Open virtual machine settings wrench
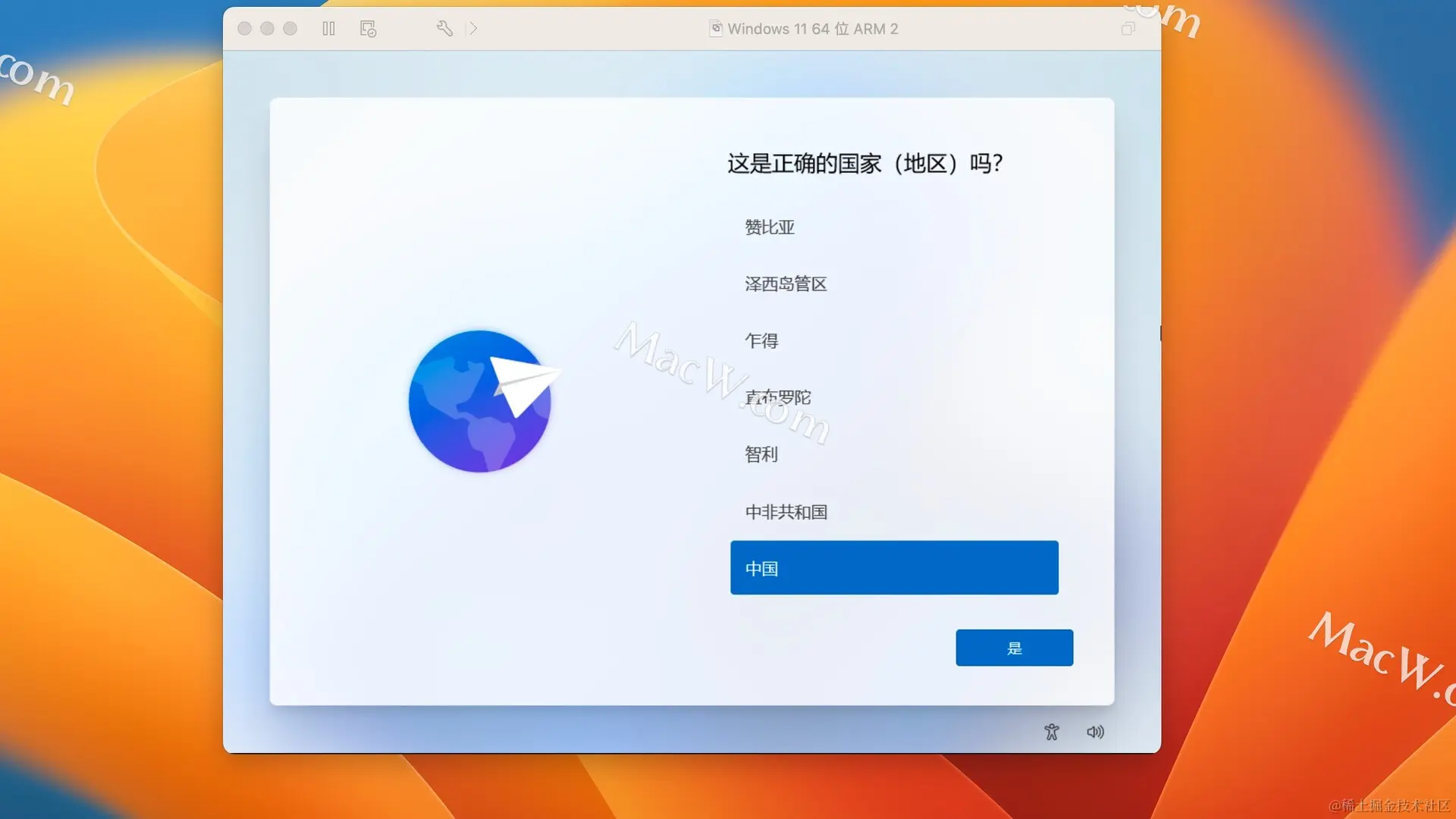Viewport: 1456px width, 819px height. pyautogui.click(x=444, y=29)
